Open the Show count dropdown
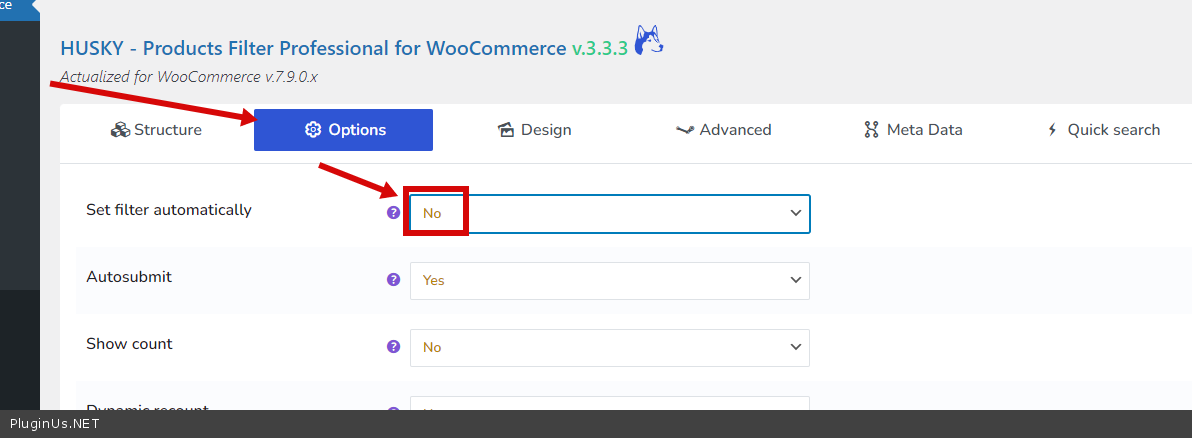Viewport: 1192px width, 438px height. pos(609,347)
